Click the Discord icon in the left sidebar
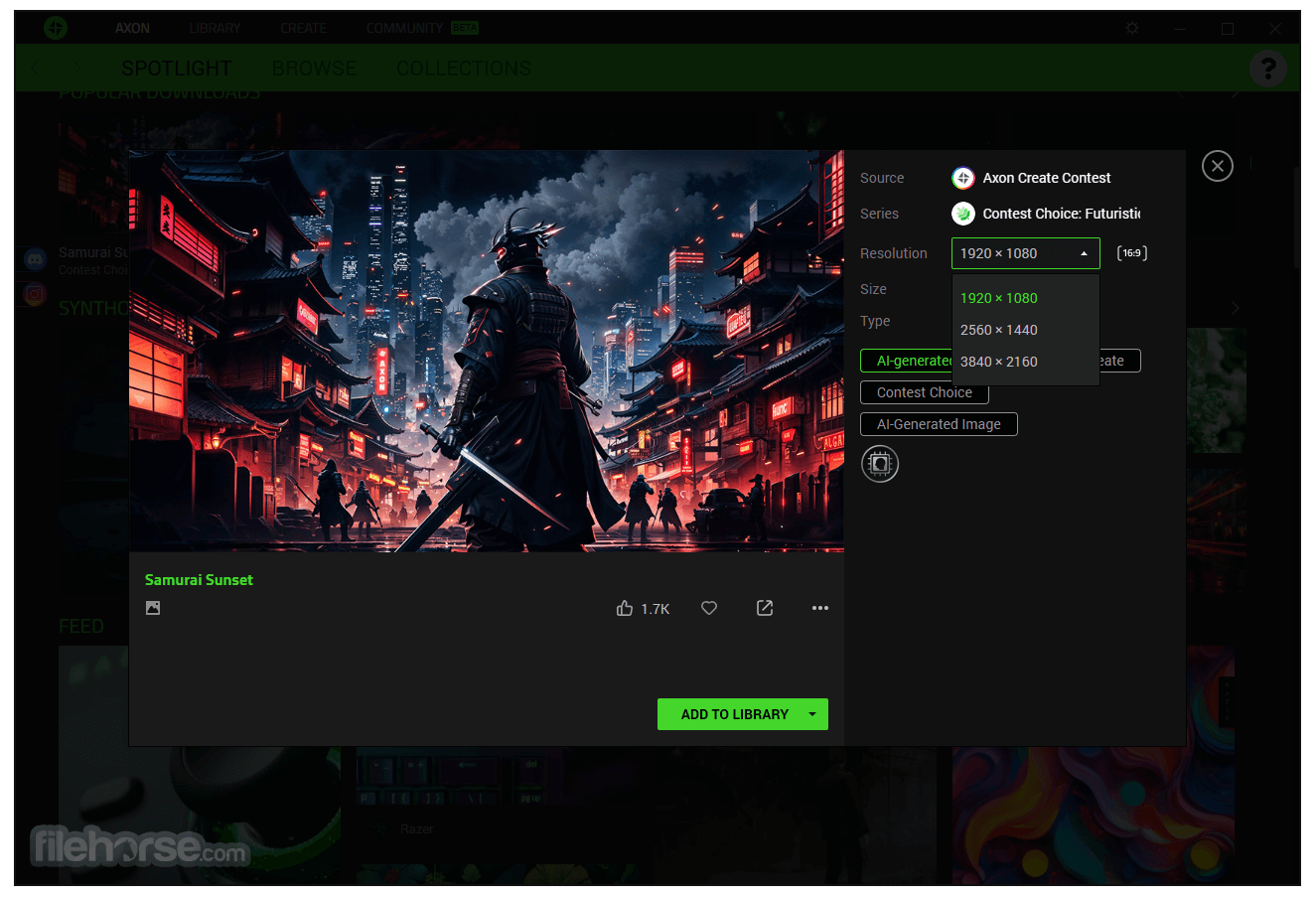Screen dimensions: 1316x897 [35, 260]
